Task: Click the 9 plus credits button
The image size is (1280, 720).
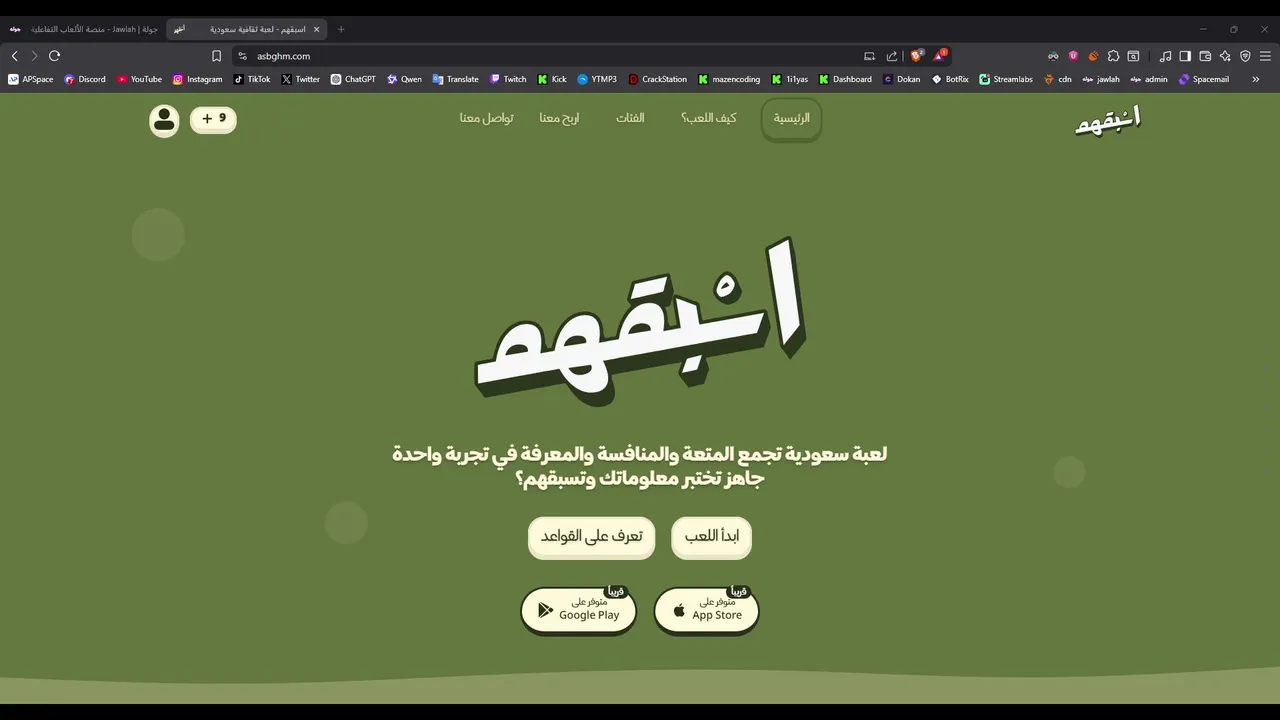Action: coord(213,119)
